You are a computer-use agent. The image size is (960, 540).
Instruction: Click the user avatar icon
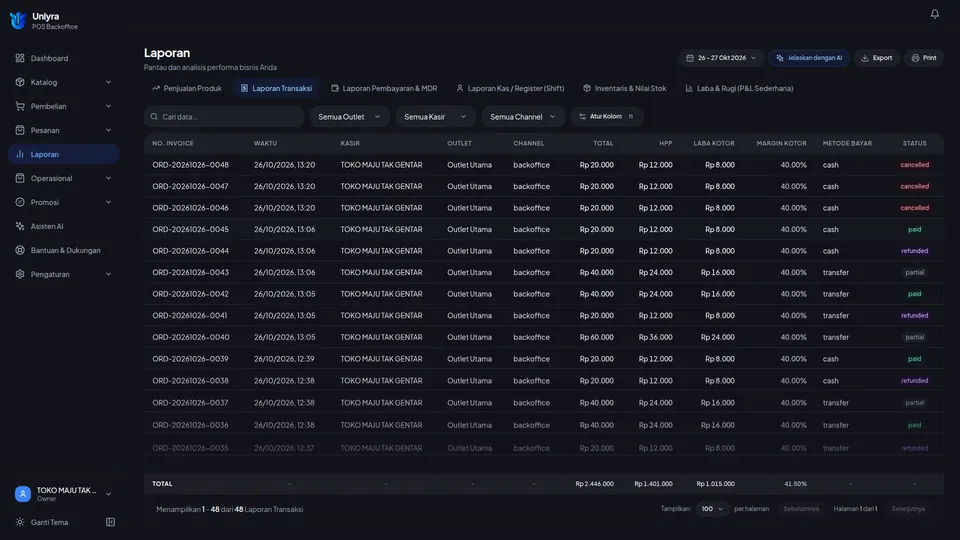pyautogui.click(x=23, y=493)
